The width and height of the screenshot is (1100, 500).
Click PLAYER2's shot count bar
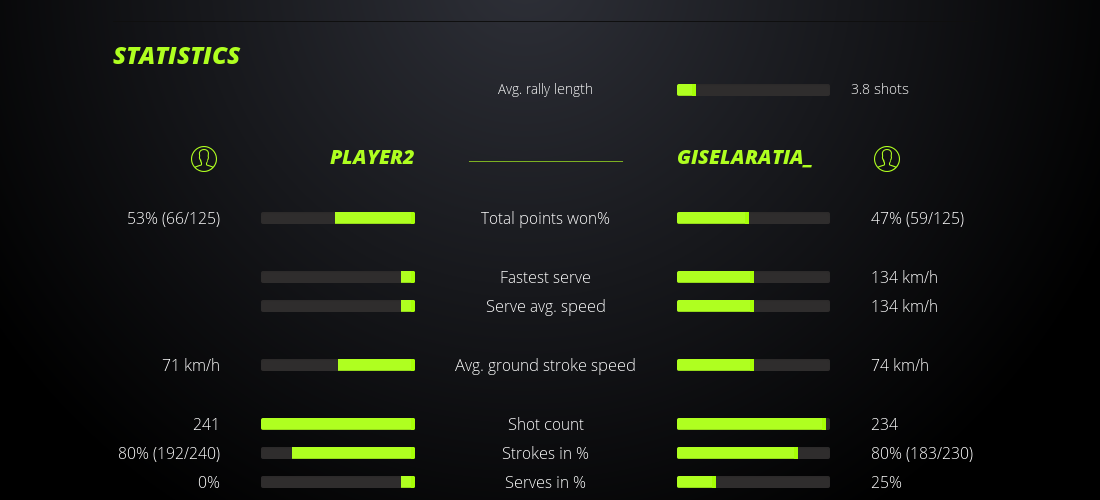pos(338,424)
